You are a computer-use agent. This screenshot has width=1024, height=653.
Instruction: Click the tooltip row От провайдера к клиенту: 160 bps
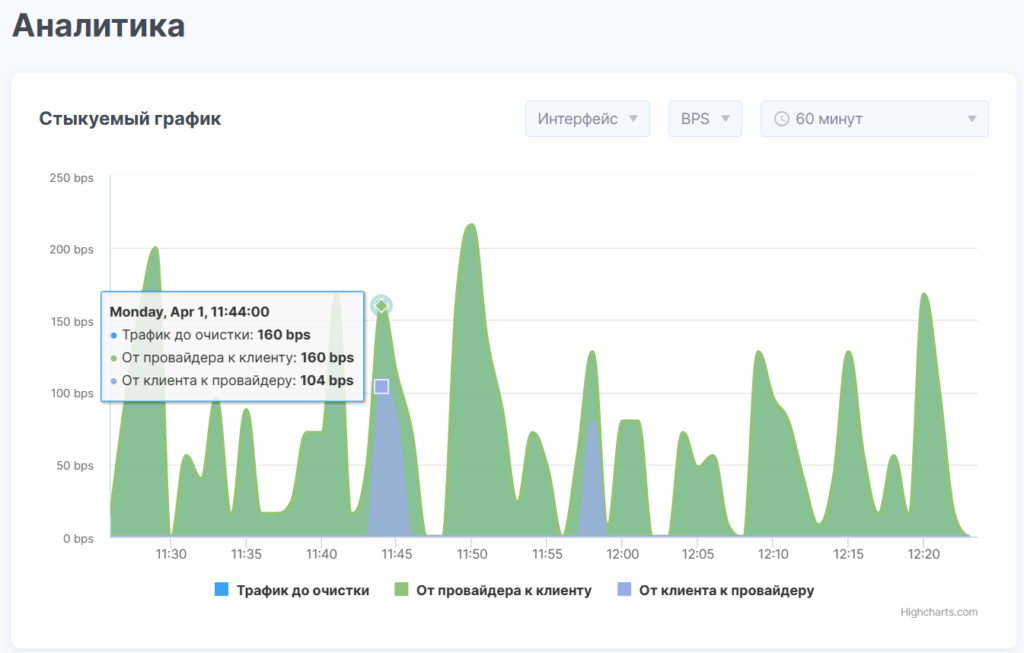pyautogui.click(x=232, y=358)
